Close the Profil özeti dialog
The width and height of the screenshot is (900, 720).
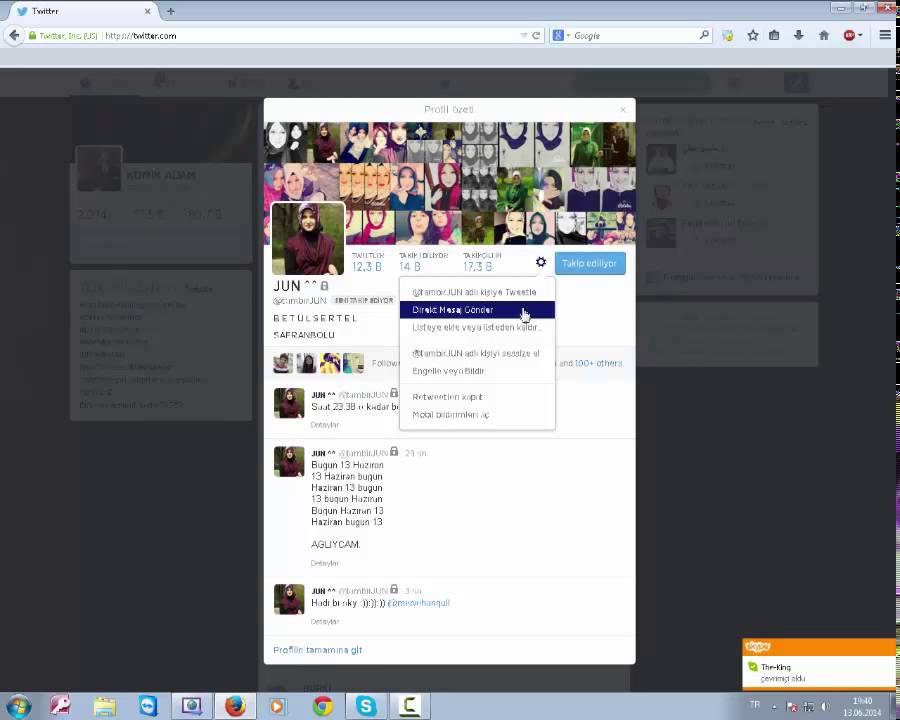[623, 110]
